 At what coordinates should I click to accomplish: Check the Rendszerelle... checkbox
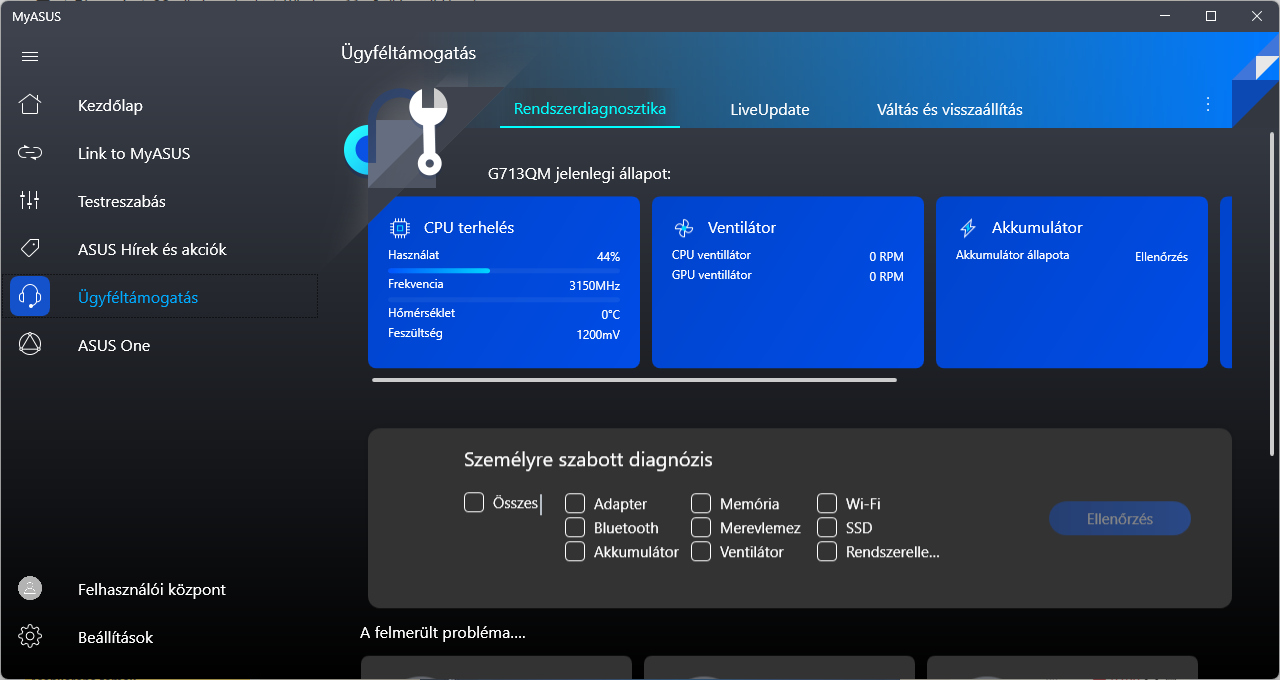(827, 551)
